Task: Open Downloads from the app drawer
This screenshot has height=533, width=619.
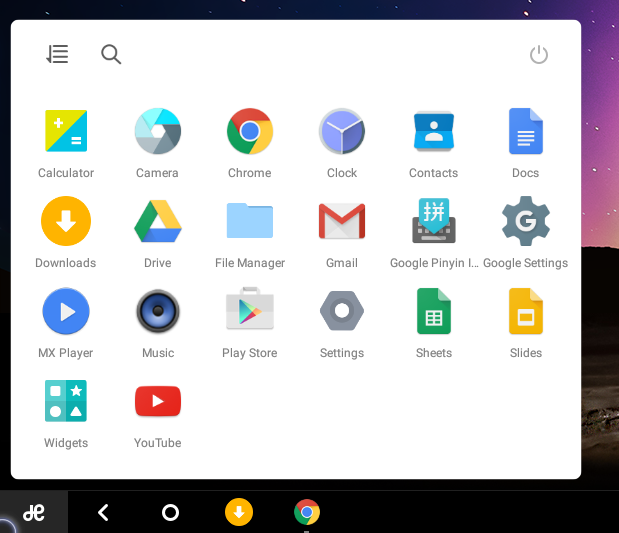Action: click(66, 221)
